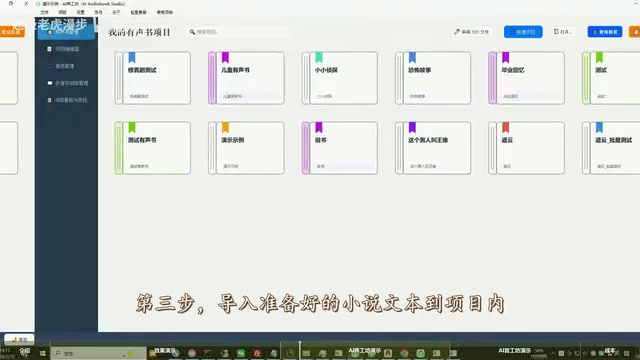Select the highlighted first sidebar item
The width and height of the screenshot is (640, 360).
[x=66, y=32]
